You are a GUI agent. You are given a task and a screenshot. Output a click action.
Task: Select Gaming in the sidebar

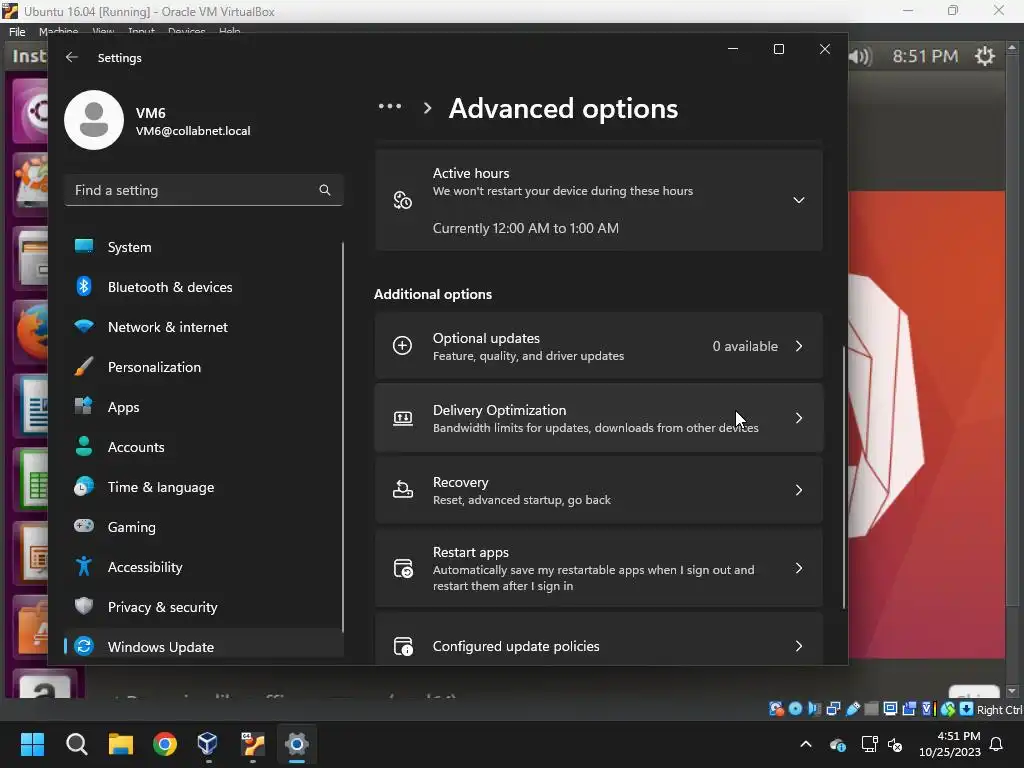204,526
